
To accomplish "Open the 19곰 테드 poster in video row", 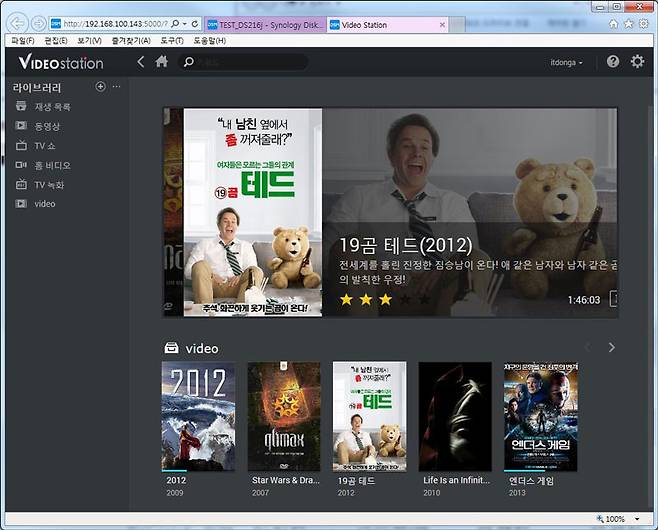I will click(370, 416).
